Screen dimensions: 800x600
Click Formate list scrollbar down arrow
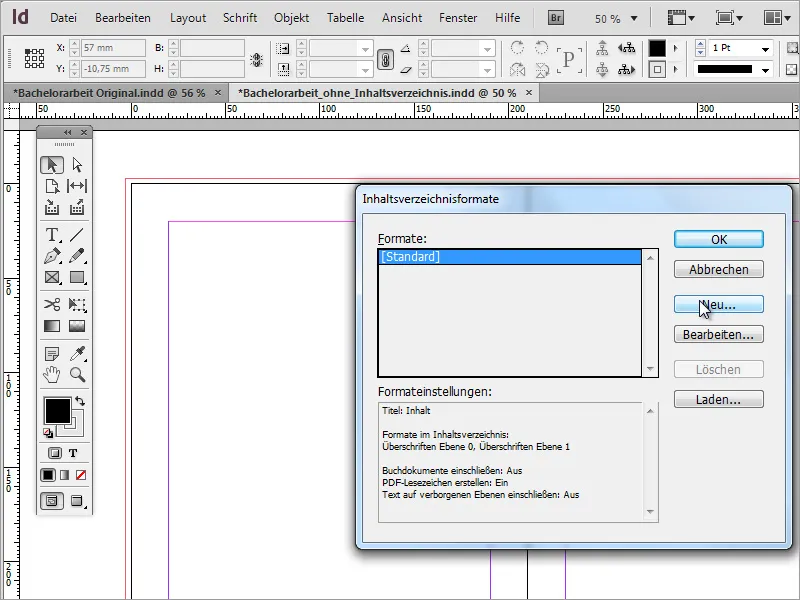650,368
